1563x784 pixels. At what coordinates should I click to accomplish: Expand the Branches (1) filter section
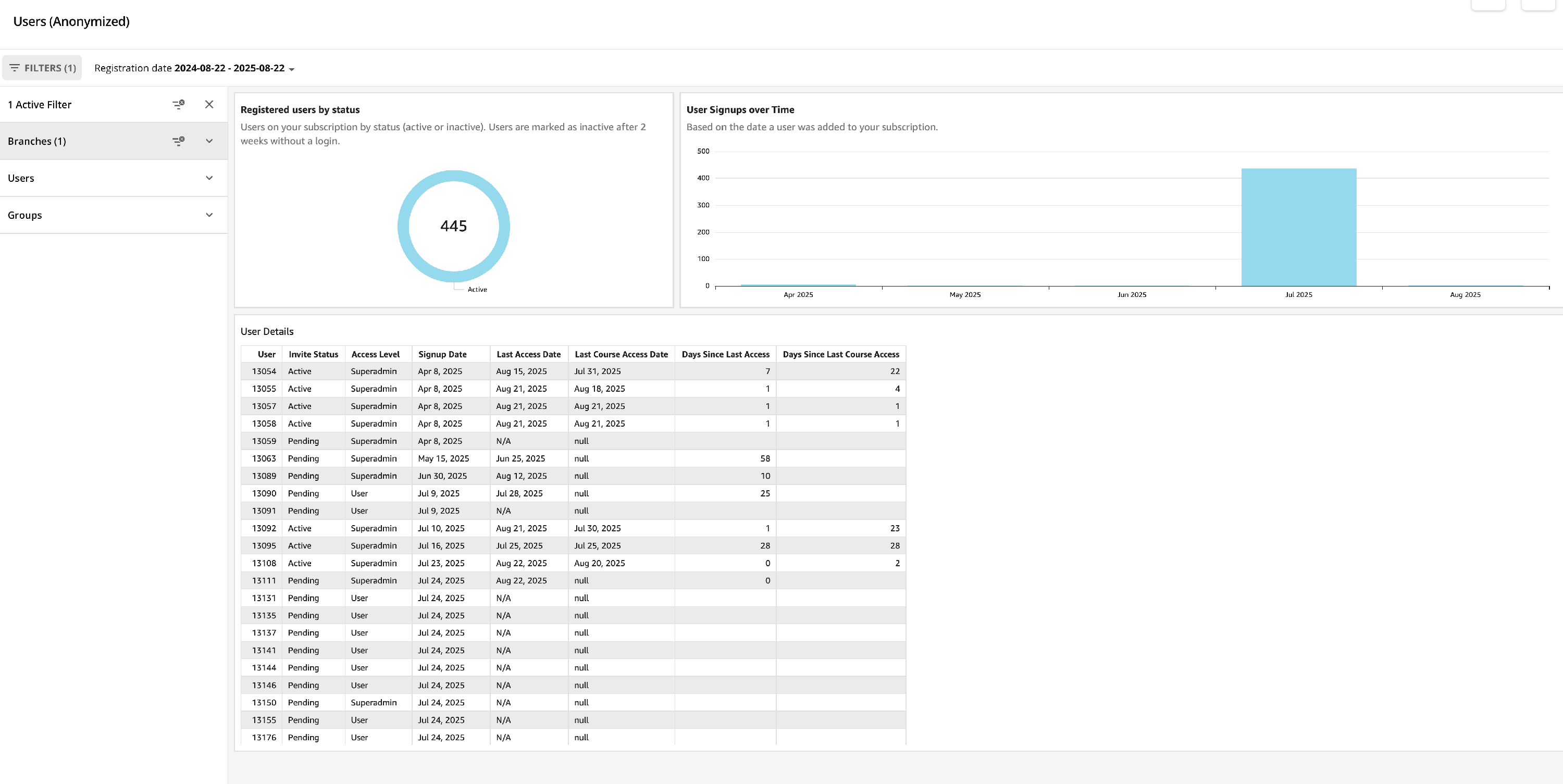209,141
